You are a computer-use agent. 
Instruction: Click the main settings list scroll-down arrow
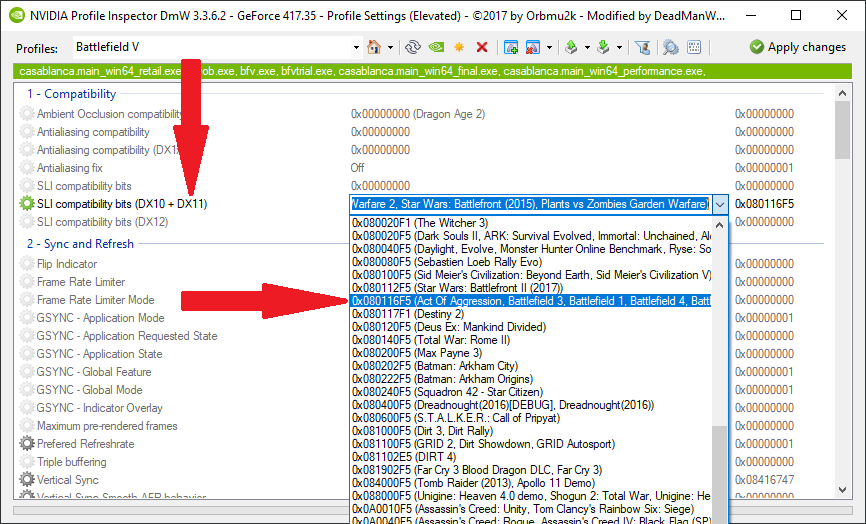tap(842, 490)
